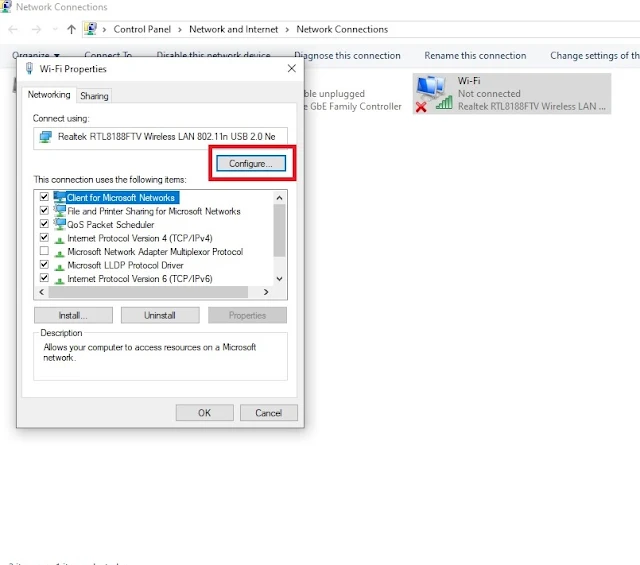This screenshot has height=565, width=640.
Task: Open recent locations dropdown arrow
Action: click(55, 29)
